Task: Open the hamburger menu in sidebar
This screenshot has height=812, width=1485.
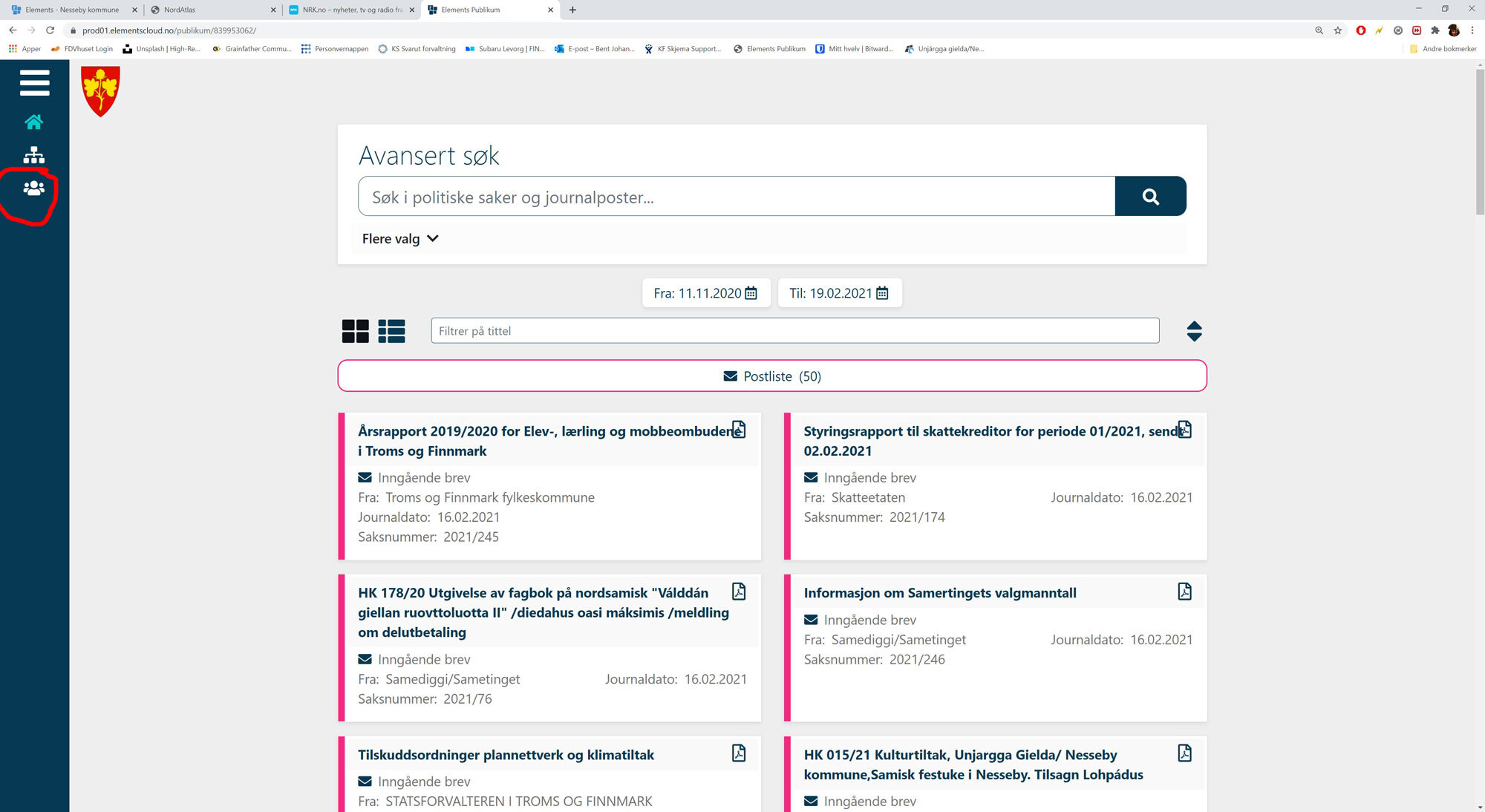Action: (34, 82)
